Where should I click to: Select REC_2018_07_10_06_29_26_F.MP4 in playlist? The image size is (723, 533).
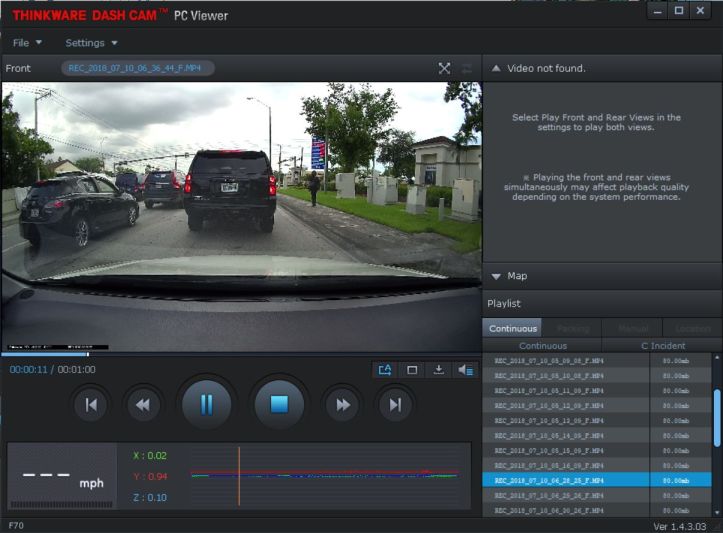click(597, 496)
